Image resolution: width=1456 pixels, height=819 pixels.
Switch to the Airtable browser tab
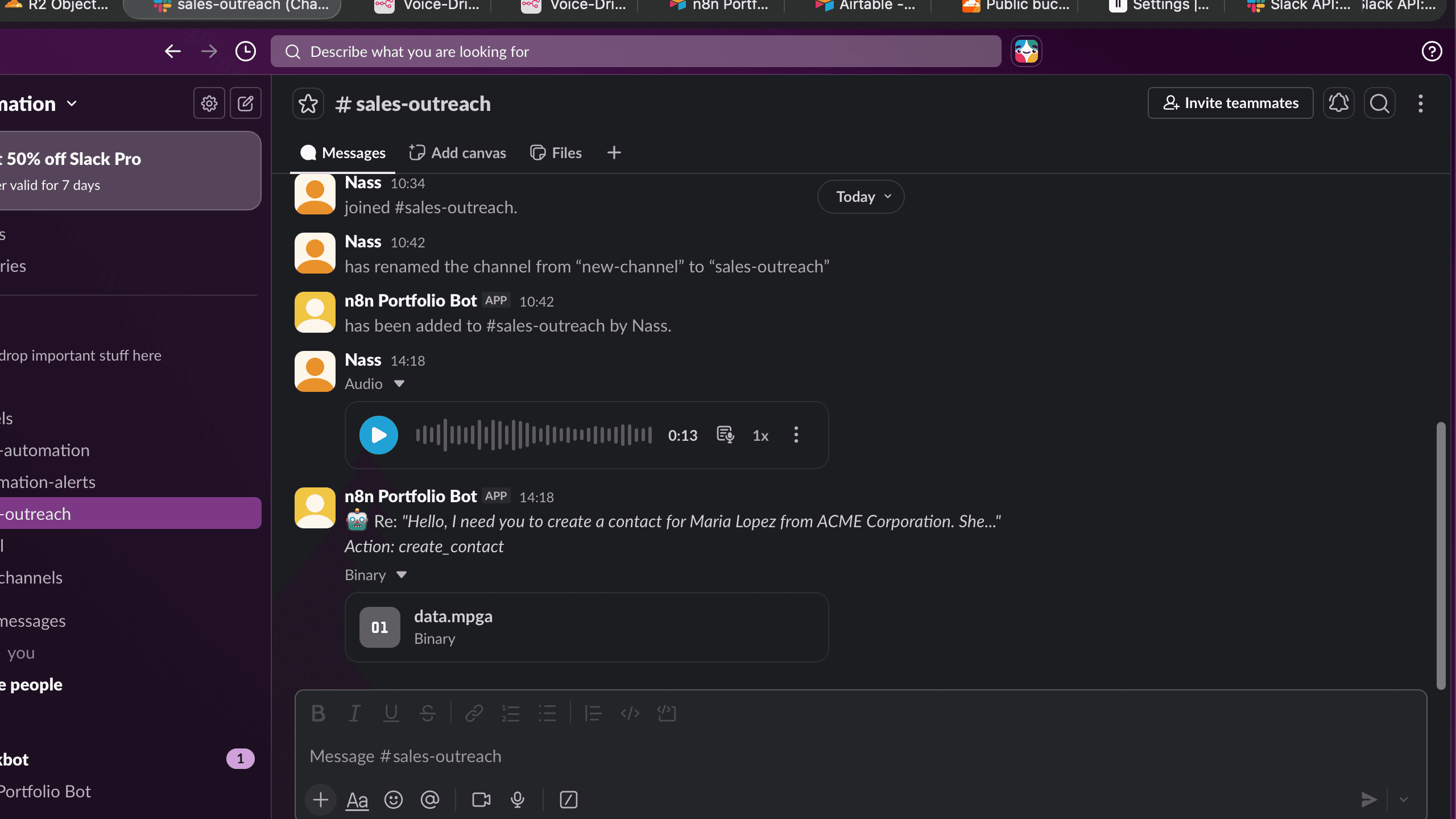[x=864, y=6]
